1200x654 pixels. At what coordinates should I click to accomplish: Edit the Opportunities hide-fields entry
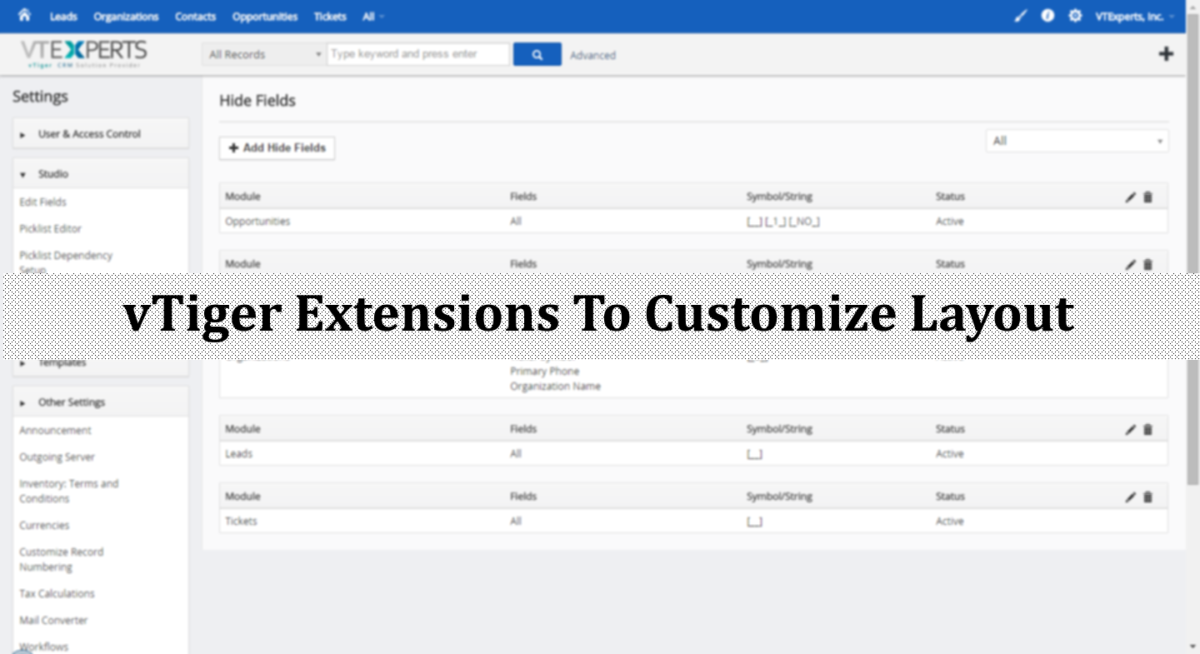[1130, 197]
